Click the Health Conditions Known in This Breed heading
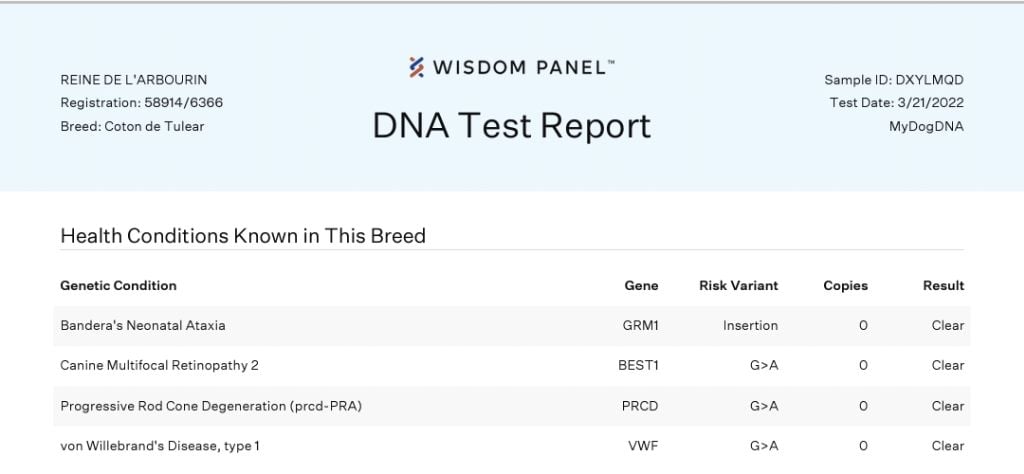Viewport: 1024px width, 474px height. pyautogui.click(x=243, y=236)
